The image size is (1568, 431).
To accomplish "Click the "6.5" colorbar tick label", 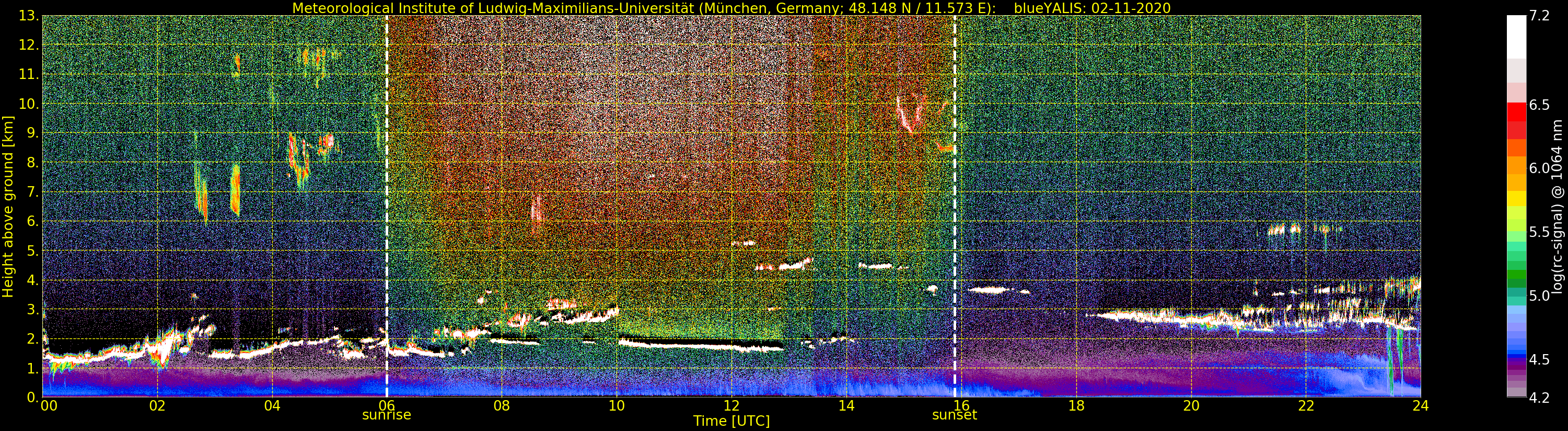I will coord(1539,105).
